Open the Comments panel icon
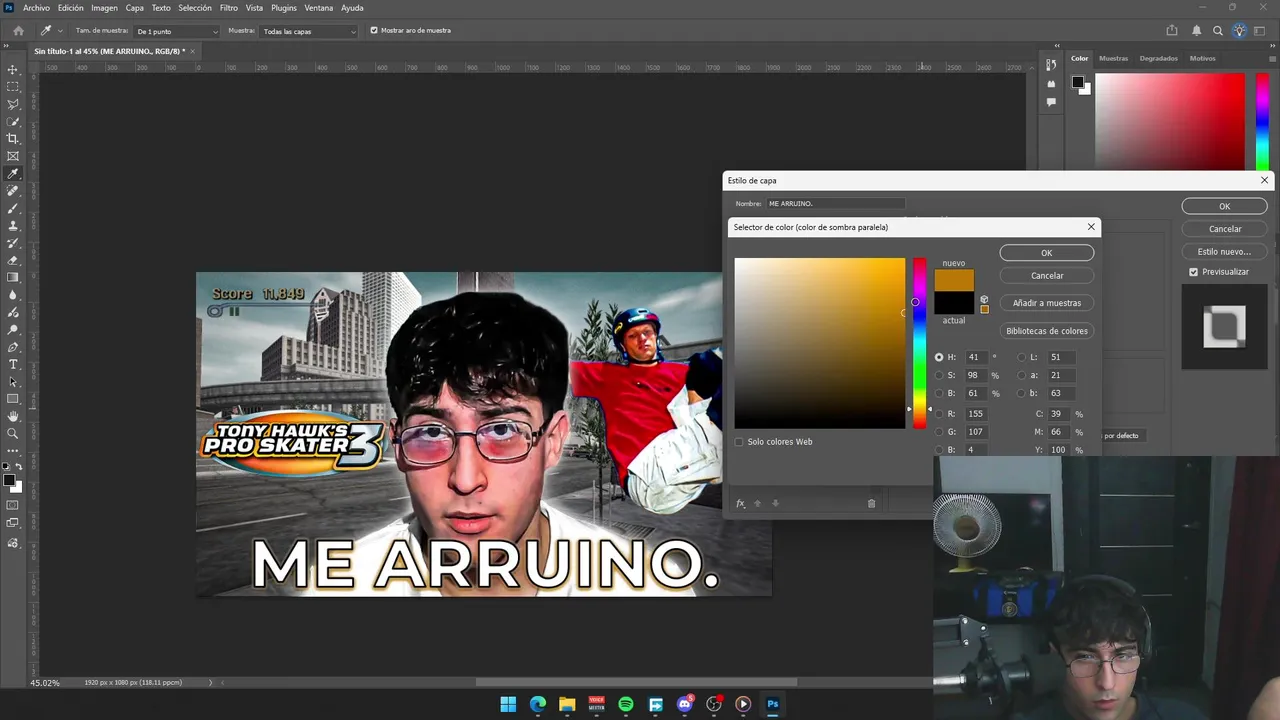 1051,102
